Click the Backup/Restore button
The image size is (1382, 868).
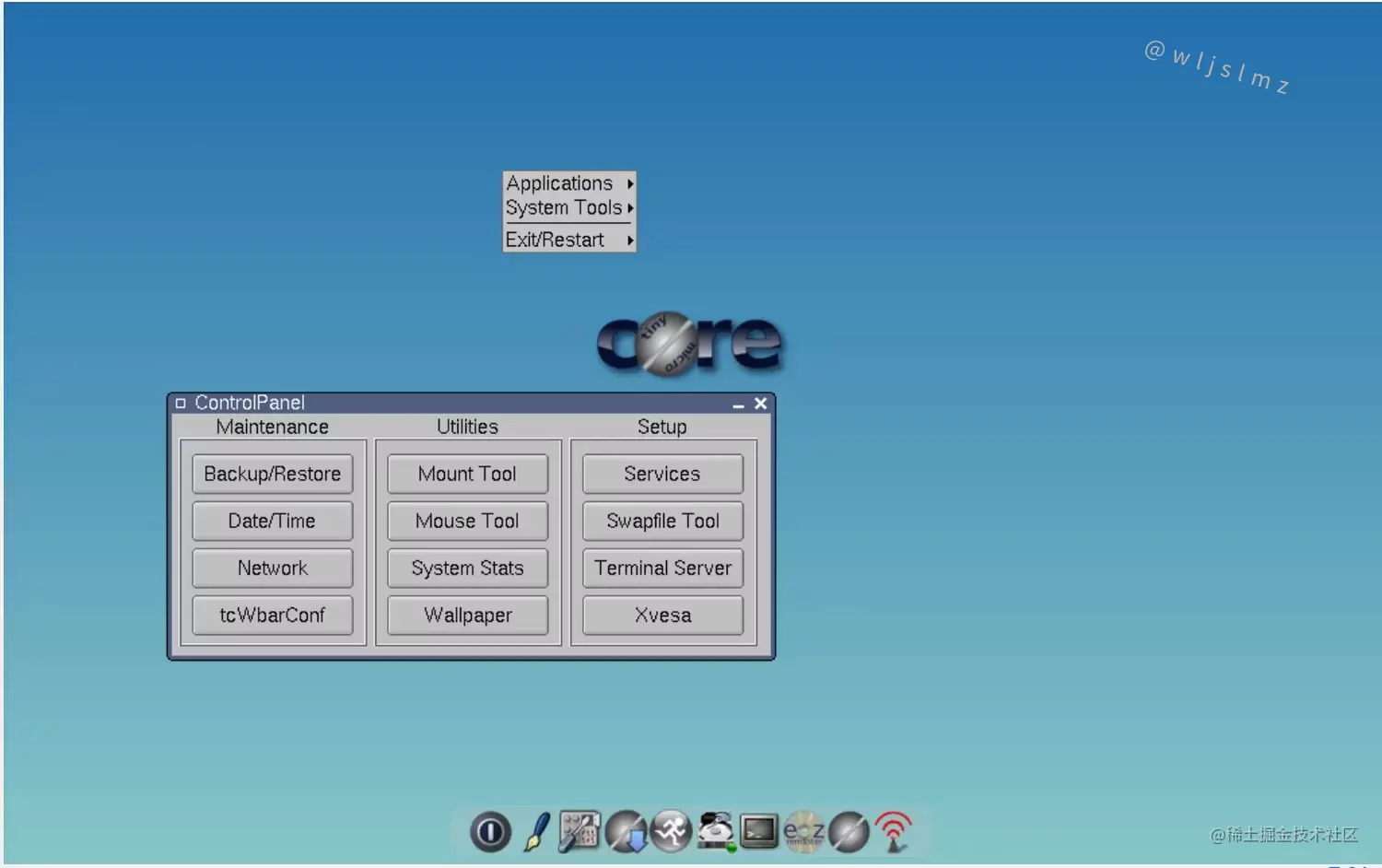(x=273, y=474)
